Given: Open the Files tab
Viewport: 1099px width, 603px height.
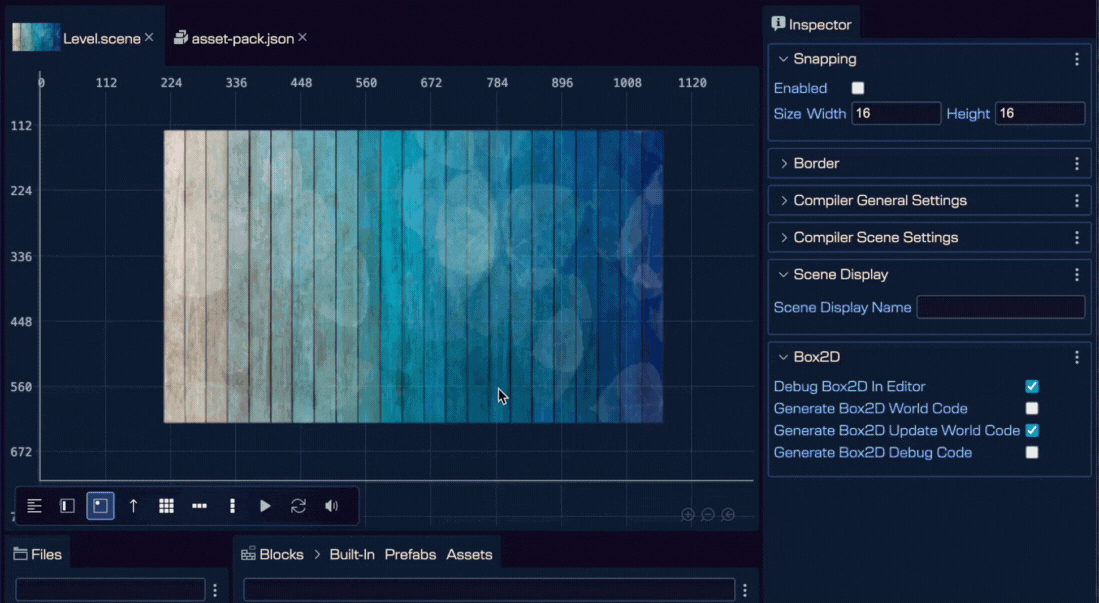Looking at the screenshot, I should tap(38, 555).
